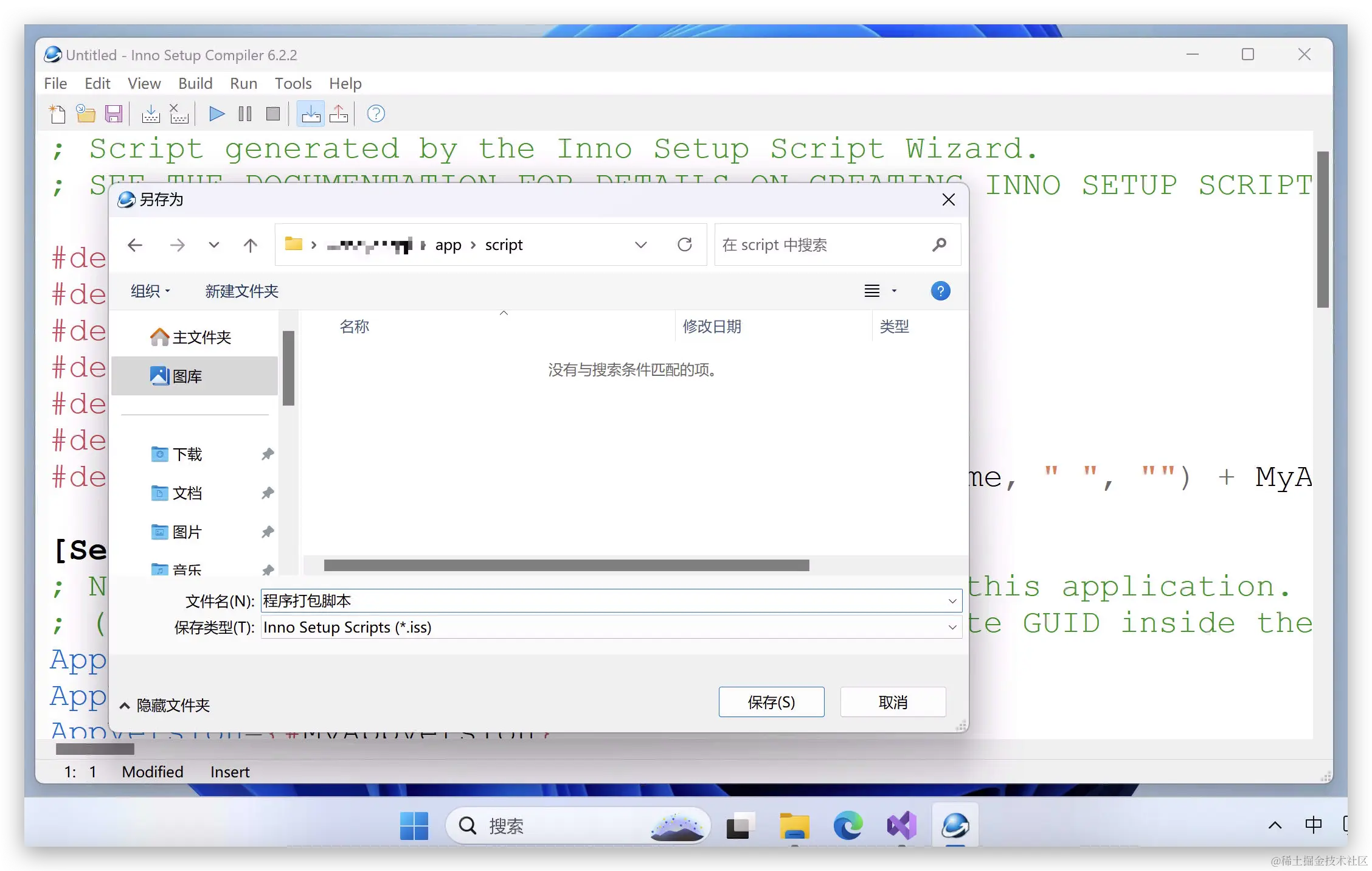This screenshot has width=1372, height=871.
Task: Go forward in the save dialog
Action: pos(178,245)
